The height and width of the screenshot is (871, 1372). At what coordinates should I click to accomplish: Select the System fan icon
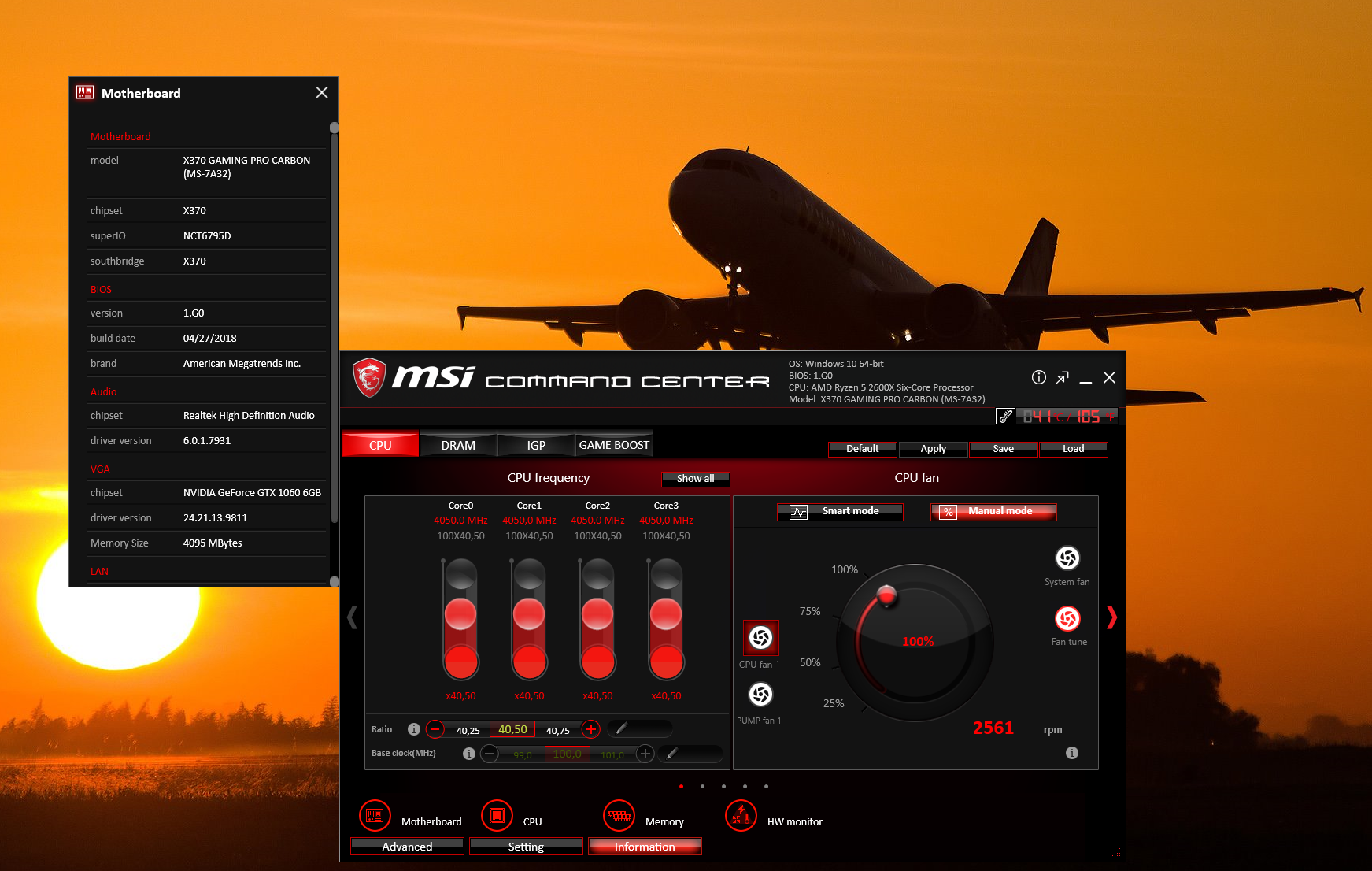pyautogui.click(x=1067, y=558)
